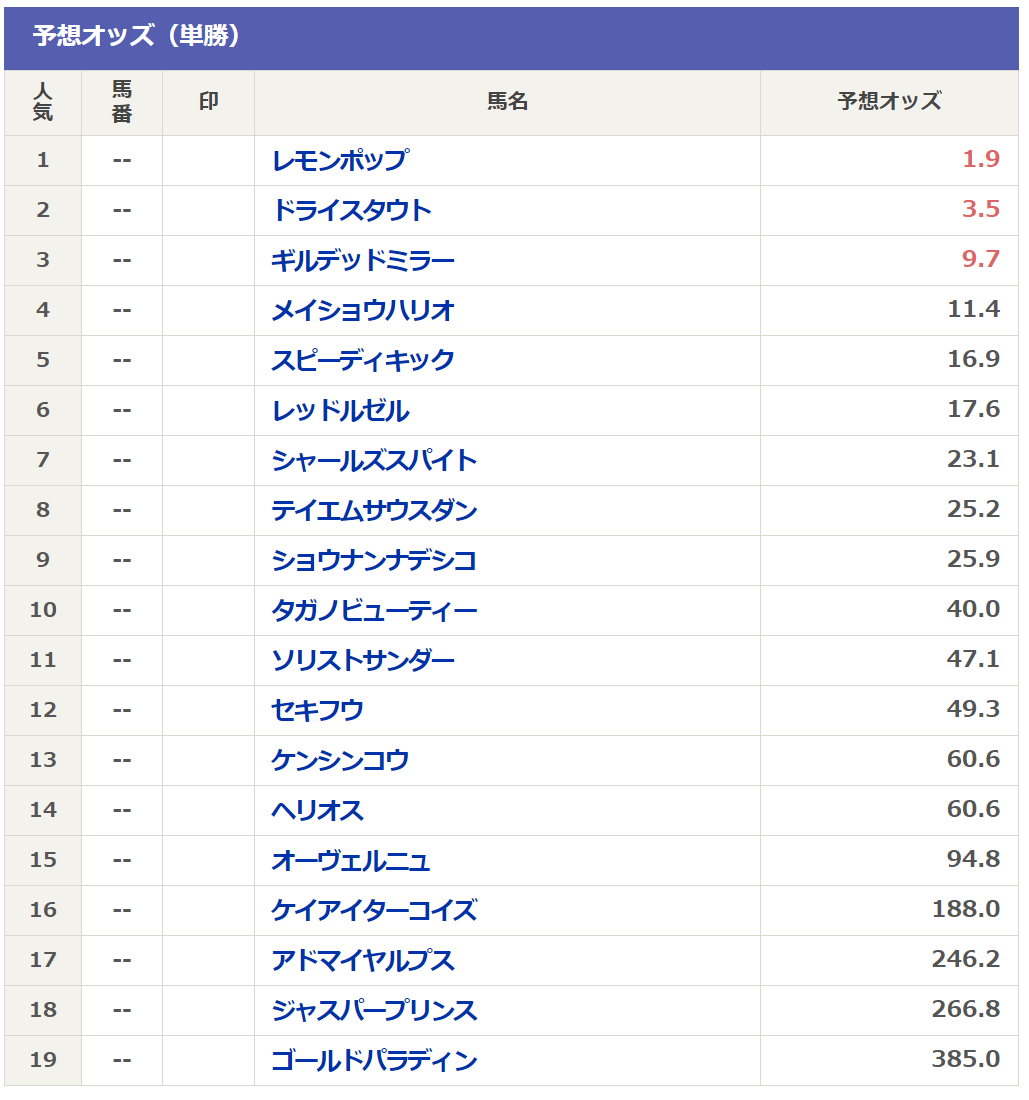
Task: Click the odds 60.6 for ヘリオス
Action: coord(974,809)
